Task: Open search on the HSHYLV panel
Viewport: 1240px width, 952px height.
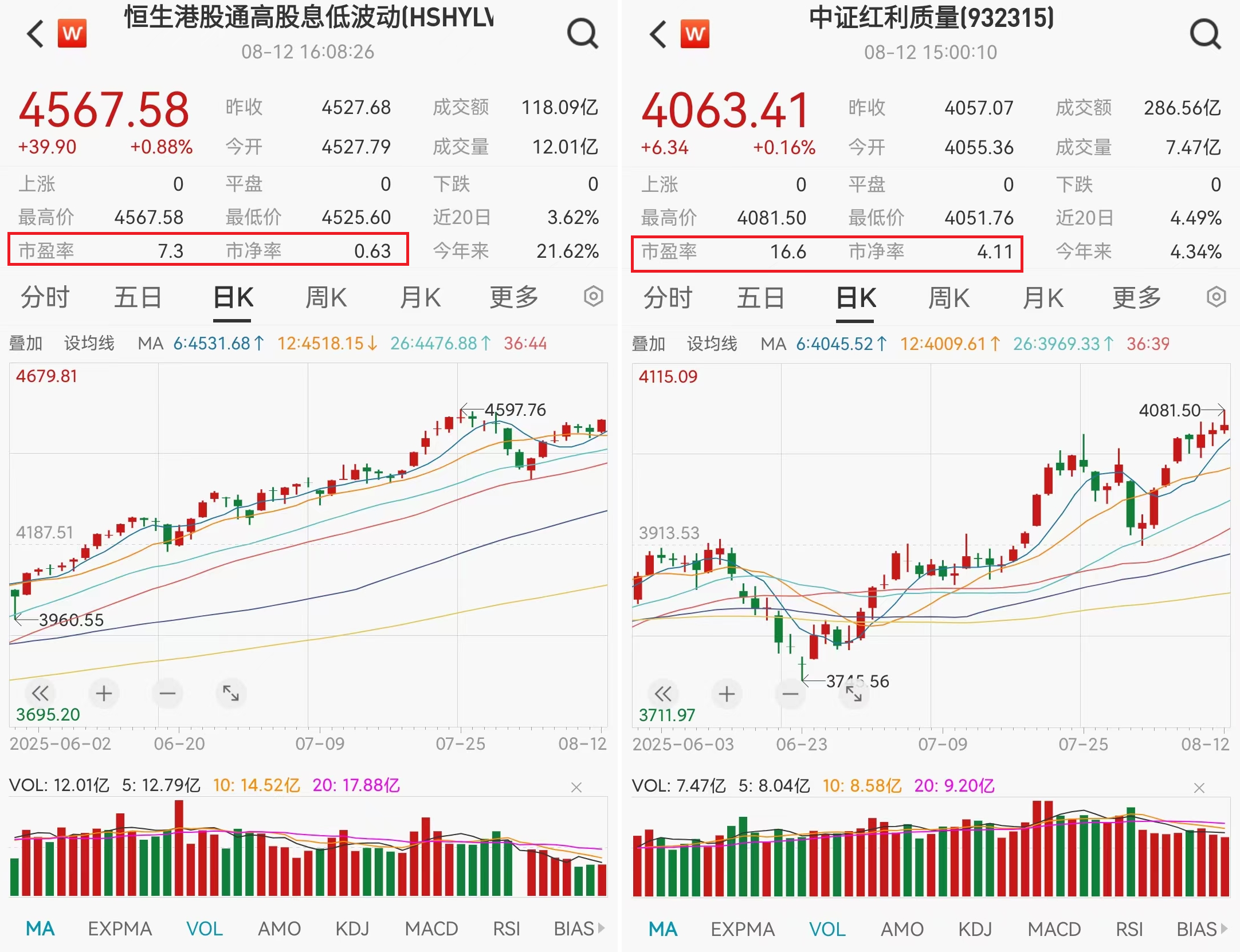Action: tap(583, 34)
